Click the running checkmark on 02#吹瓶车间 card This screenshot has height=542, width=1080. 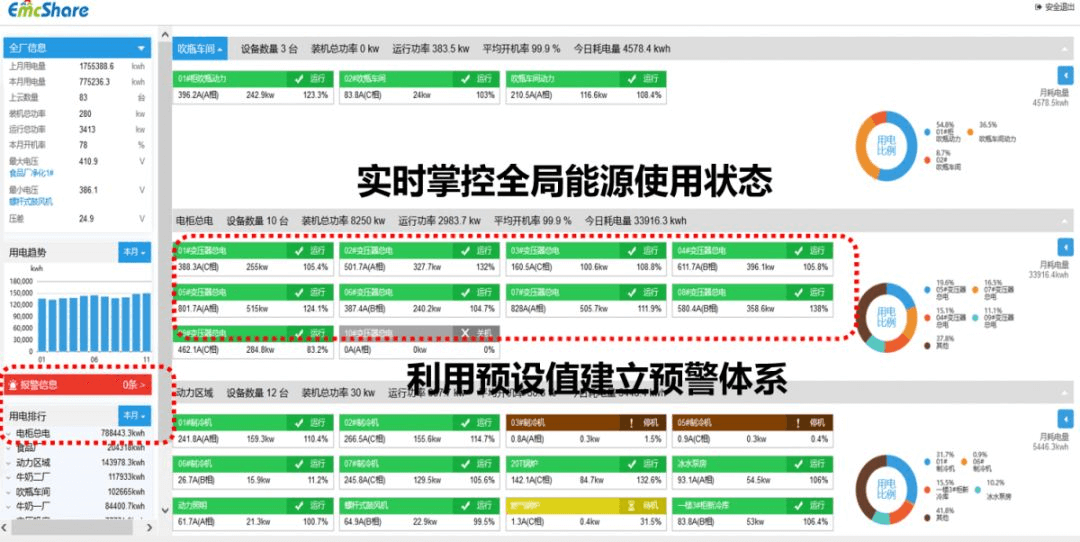coord(466,79)
